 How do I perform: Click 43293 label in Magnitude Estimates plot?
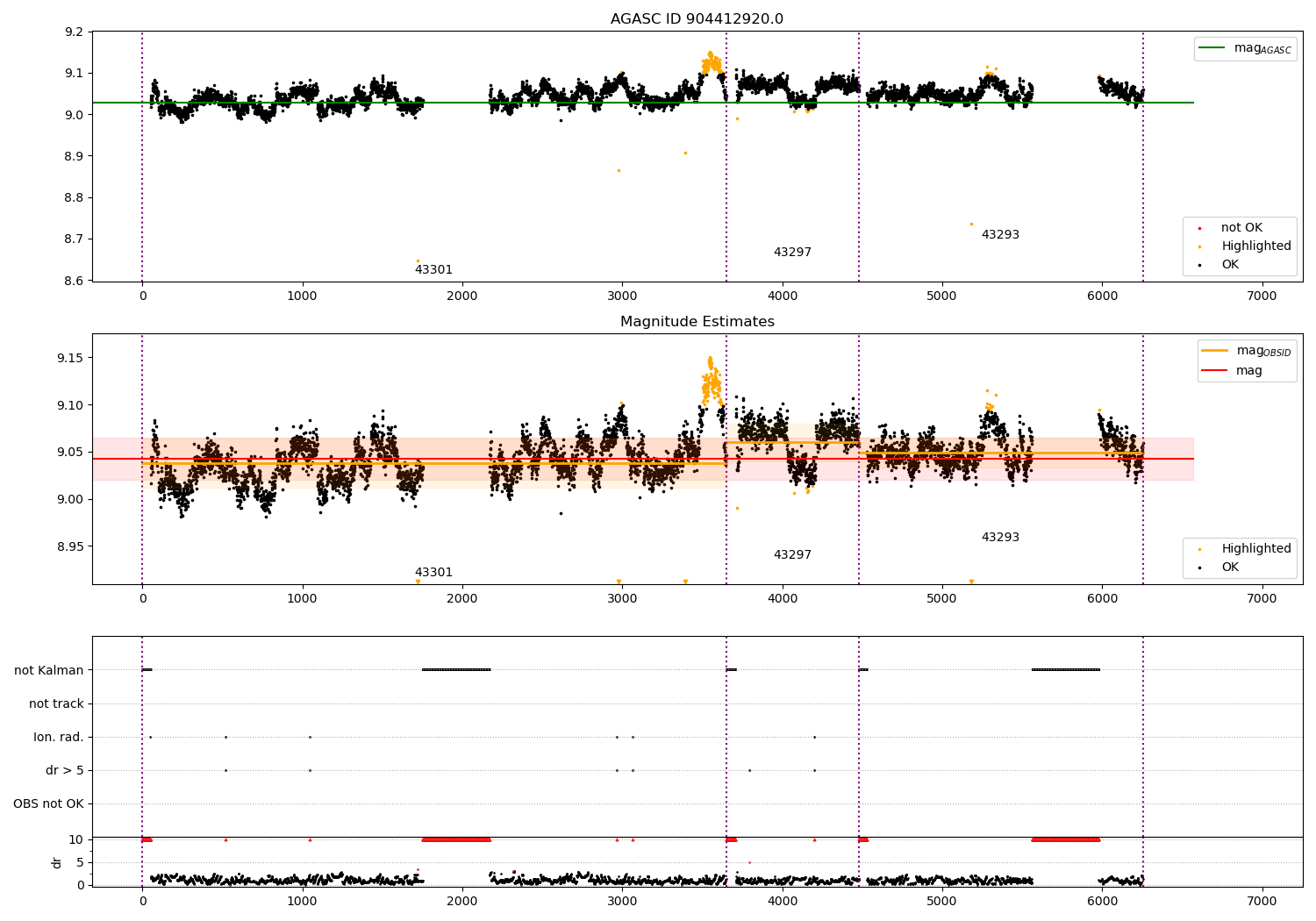point(1000,538)
